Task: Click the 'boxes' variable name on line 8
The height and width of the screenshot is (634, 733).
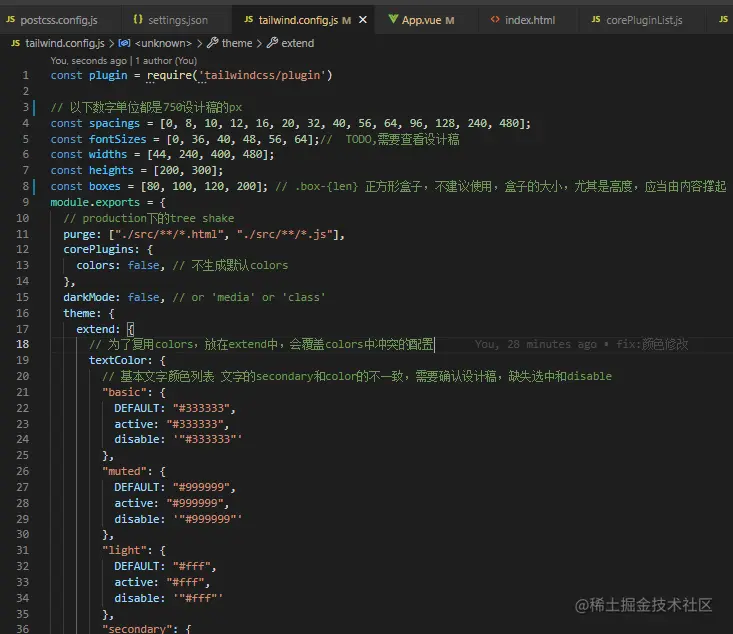Action: [x=105, y=186]
